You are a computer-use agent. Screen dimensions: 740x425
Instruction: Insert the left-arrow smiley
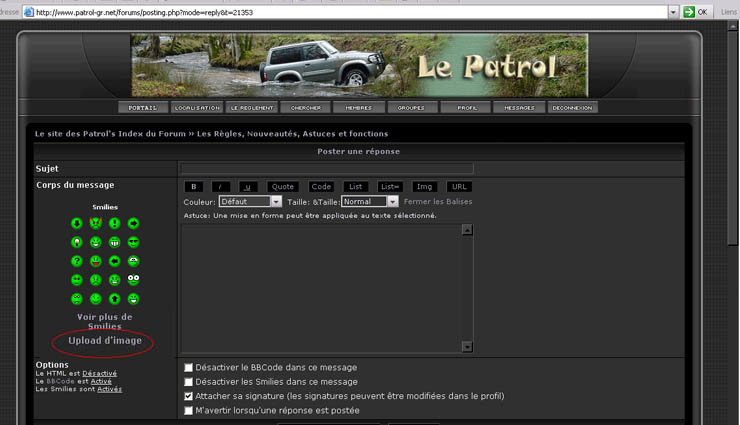click(115, 261)
